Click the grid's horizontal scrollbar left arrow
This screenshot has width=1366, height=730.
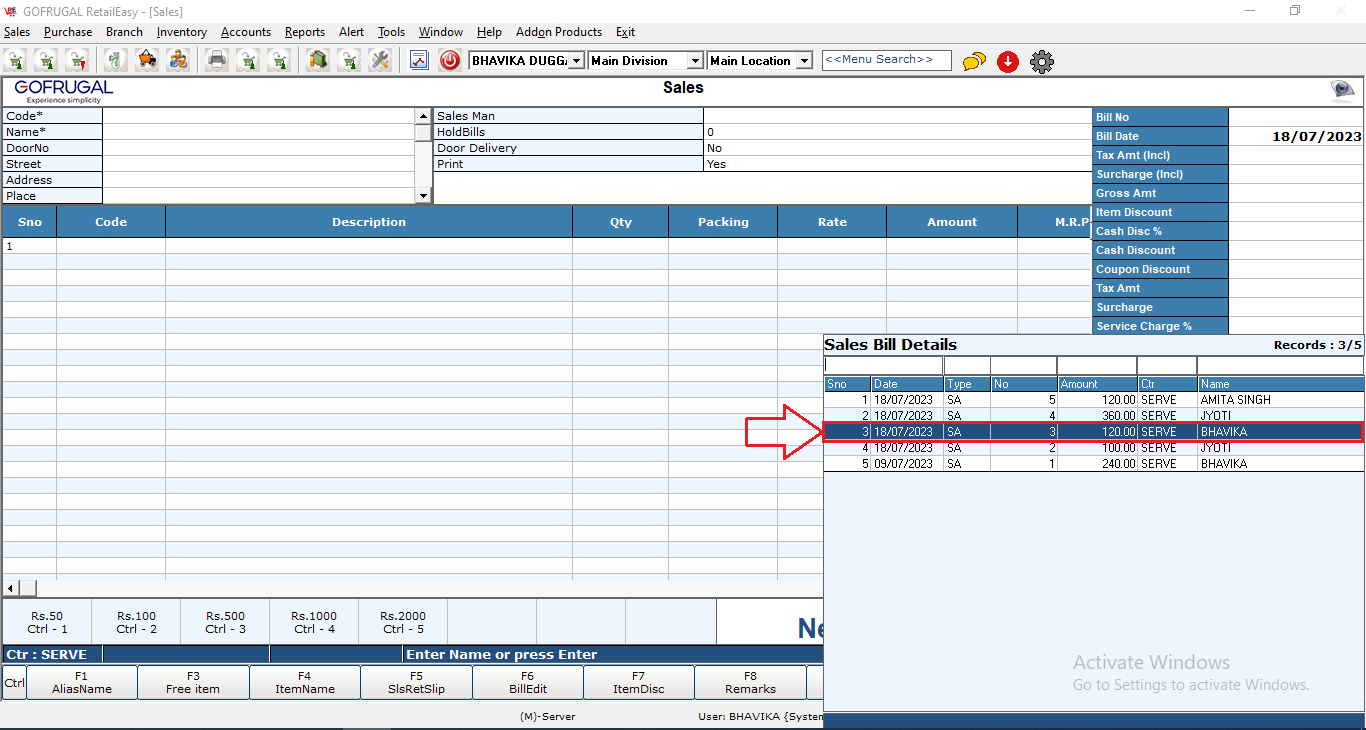tap(11, 588)
